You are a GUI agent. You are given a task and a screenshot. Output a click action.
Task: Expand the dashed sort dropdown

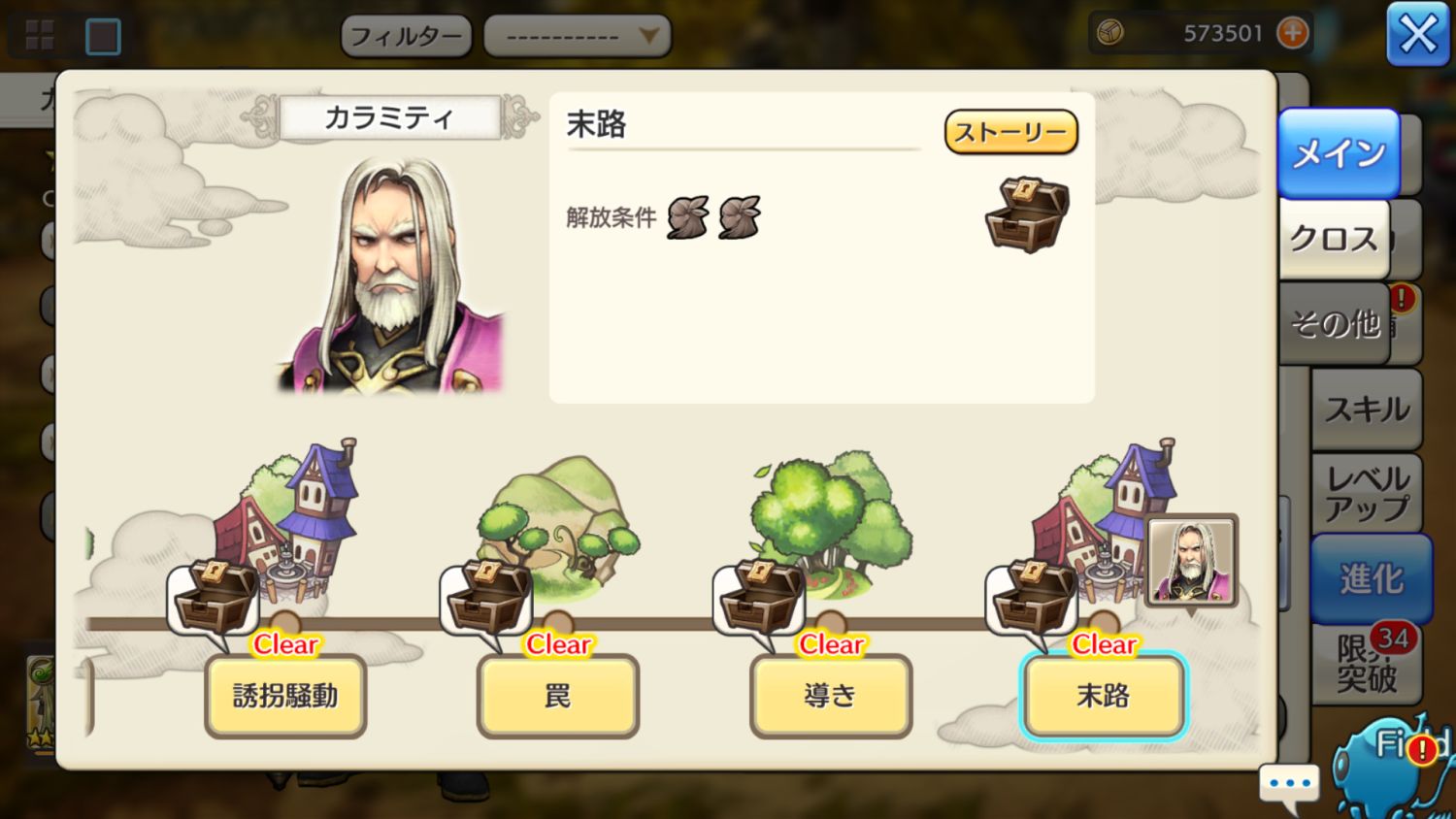click(x=578, y=37)
